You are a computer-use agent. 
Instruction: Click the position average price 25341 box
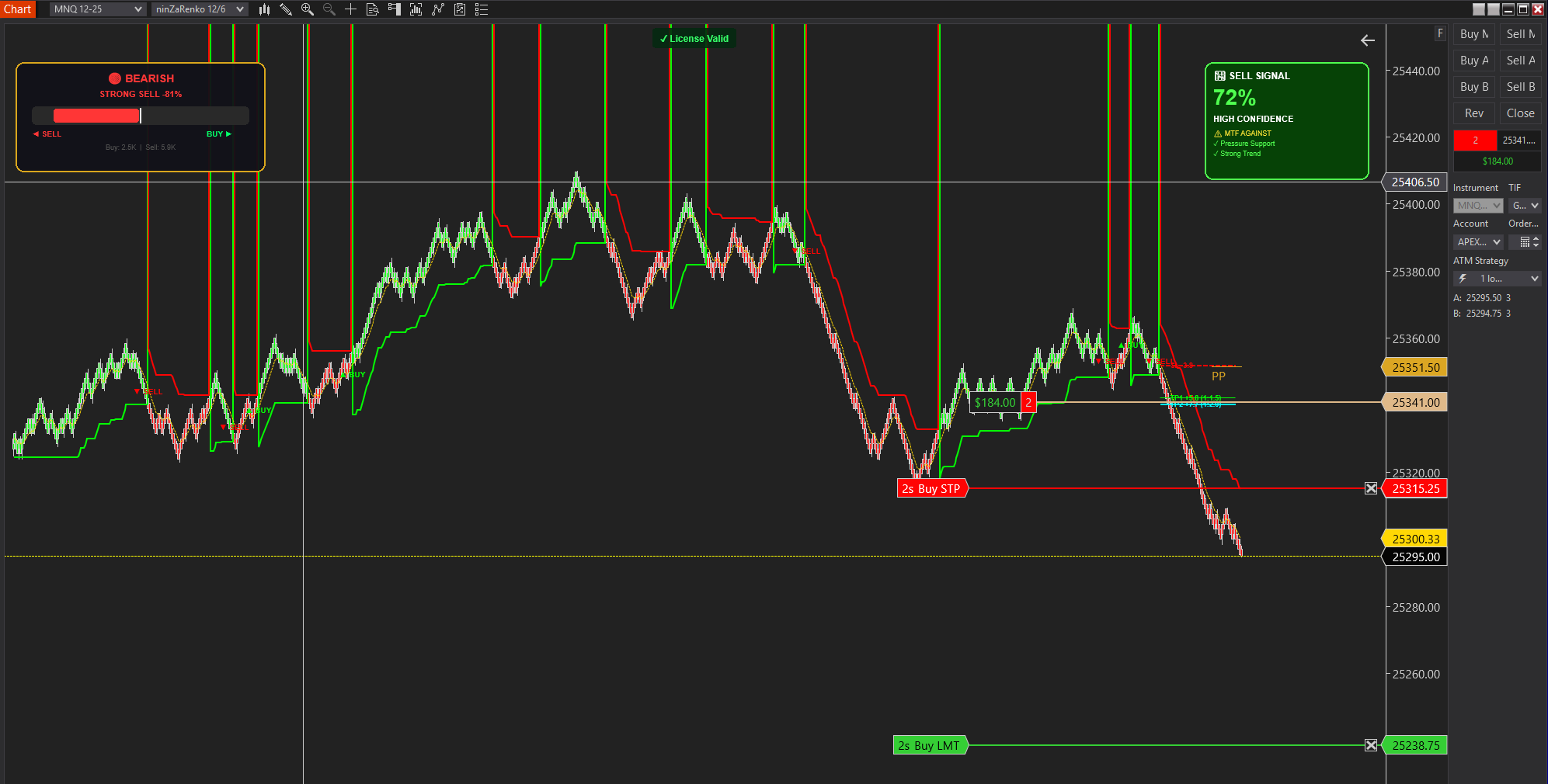point(1519,140)
